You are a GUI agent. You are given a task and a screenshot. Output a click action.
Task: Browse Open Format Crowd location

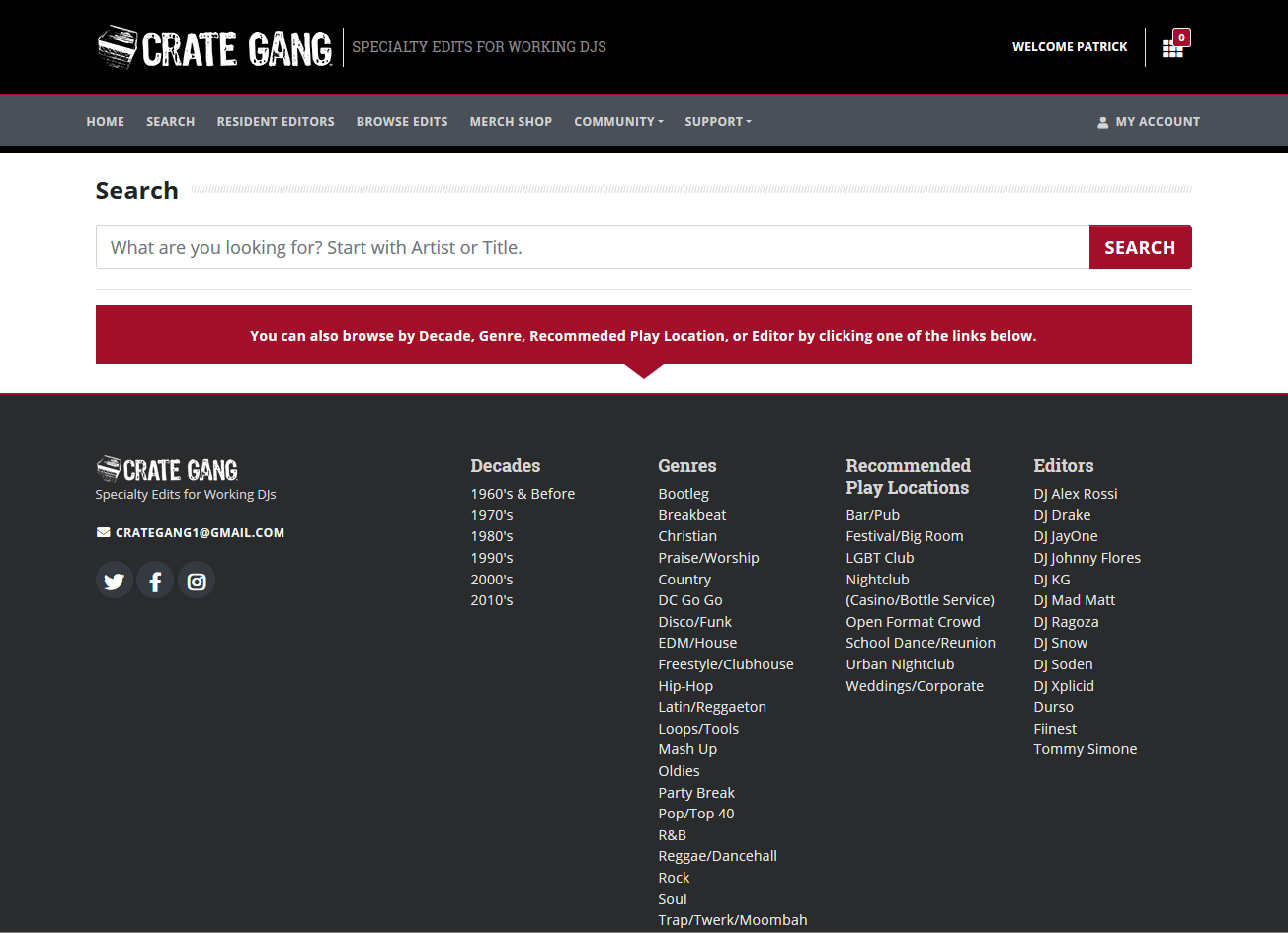pos(914,622)
